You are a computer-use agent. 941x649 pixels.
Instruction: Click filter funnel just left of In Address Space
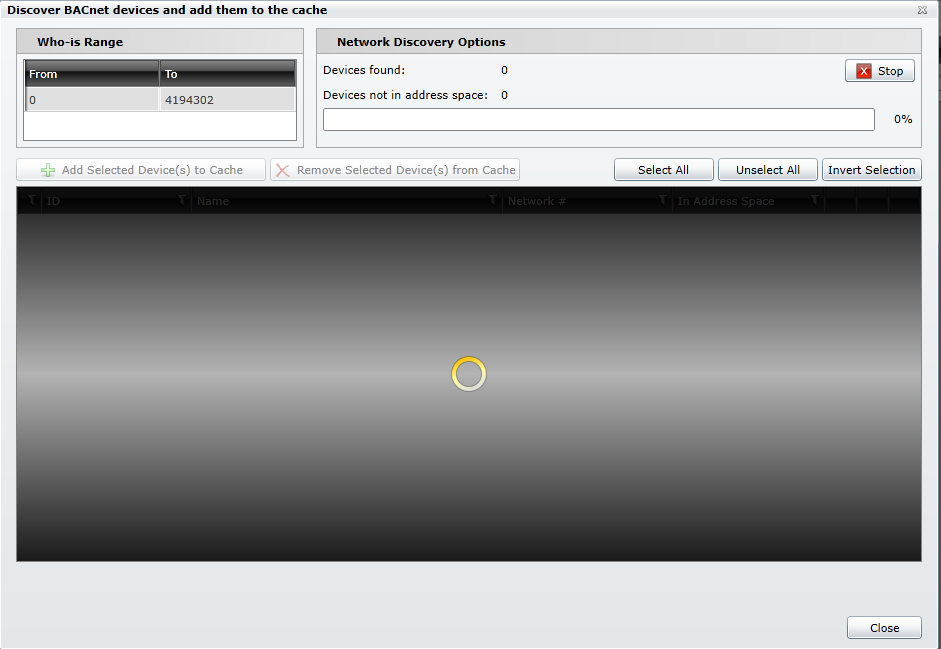tap(663, 201)
